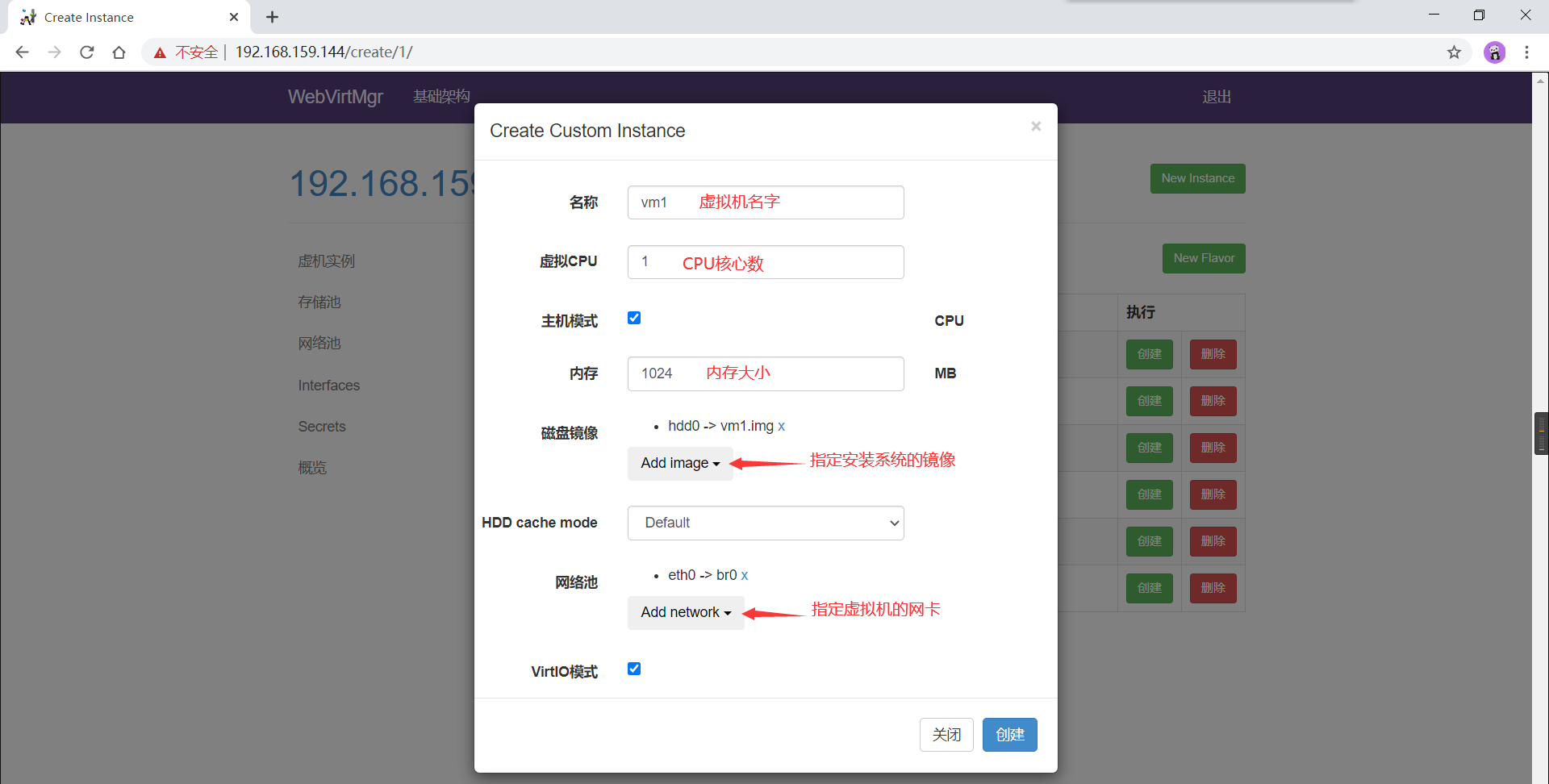Click the 执行 column header
This screenshot has width=1549, height=784.
(x=1141, y=312)
